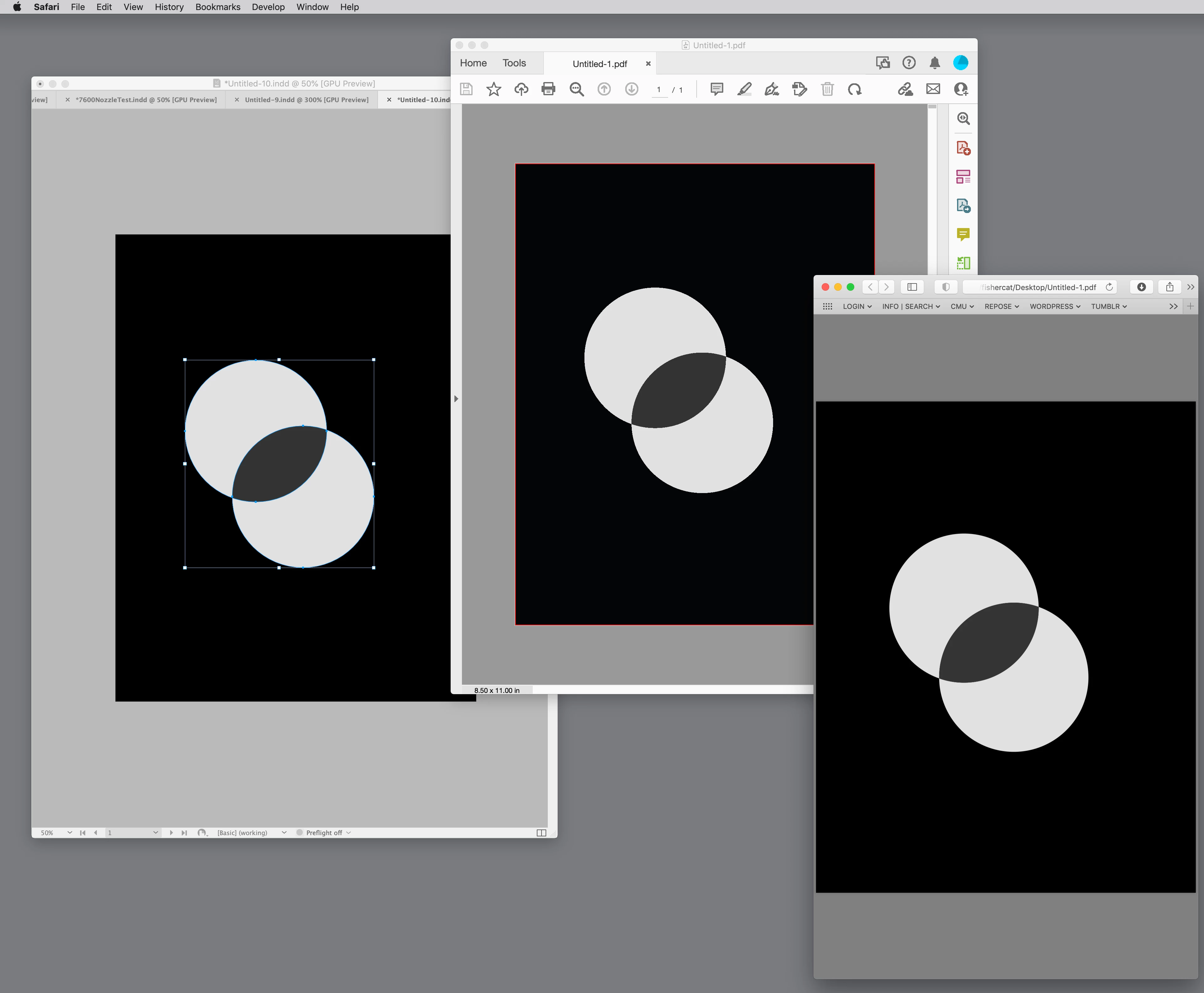This screenshot has width=1204, height=993.
Task: Switch to the Untitled-9.indd document tab
Action: click(306, 100)
